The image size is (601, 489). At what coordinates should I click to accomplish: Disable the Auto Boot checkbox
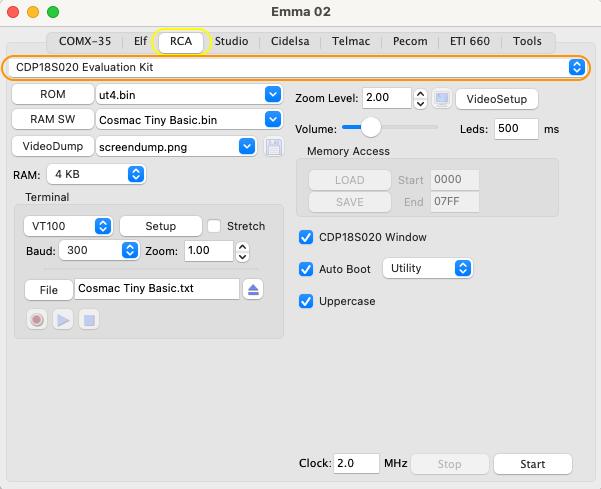tap(306, 269)
